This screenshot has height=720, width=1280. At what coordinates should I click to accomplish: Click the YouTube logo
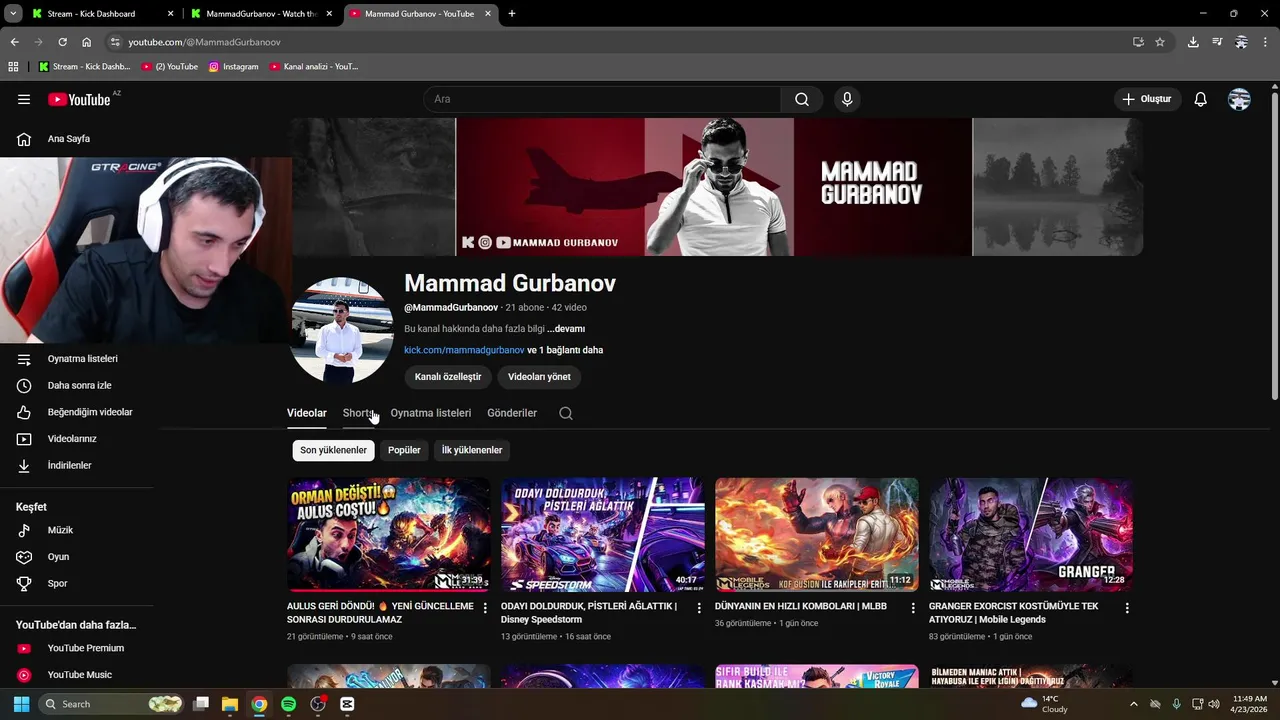[79, 99]
